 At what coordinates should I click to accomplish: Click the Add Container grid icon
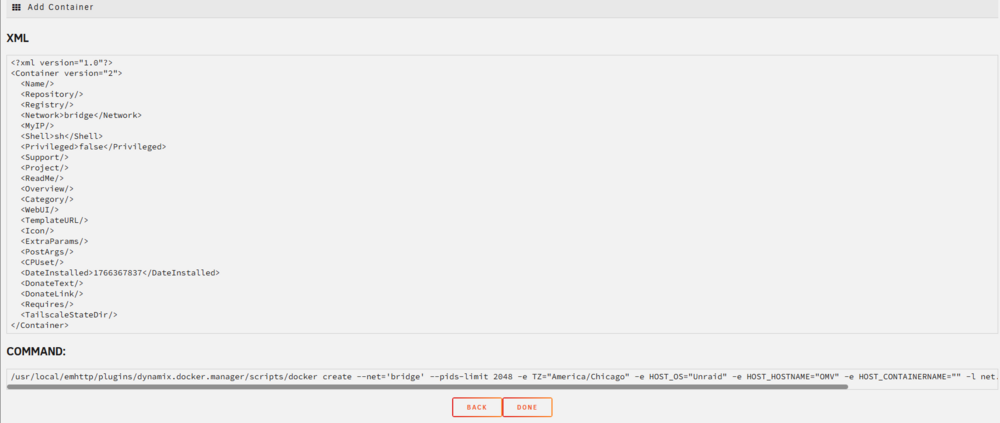pos(17,8)
